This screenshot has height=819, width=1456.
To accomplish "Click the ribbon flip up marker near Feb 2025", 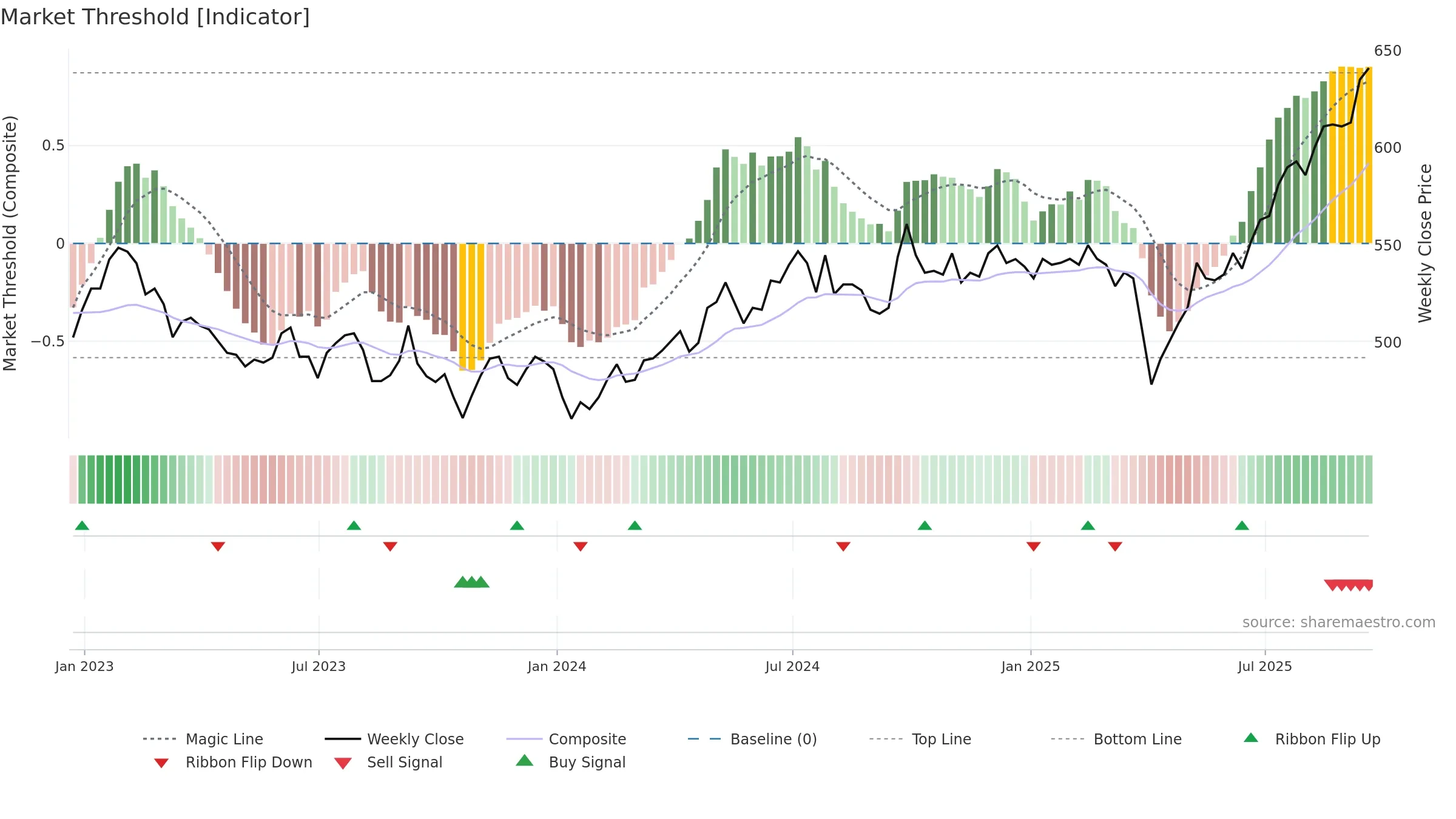I will pos(1088,525).
